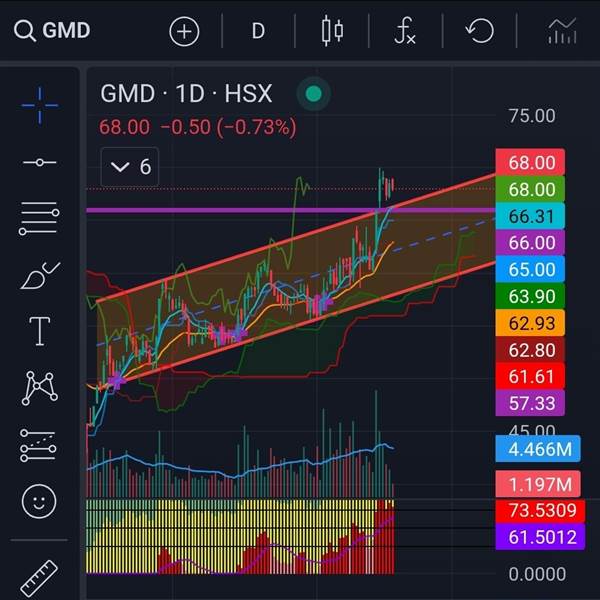
Task: Click the dark red 62.80 label
Action: coord(530,350)
